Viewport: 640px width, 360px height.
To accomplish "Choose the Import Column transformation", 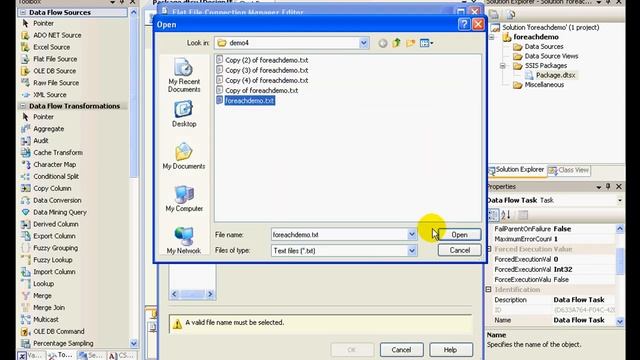I will point(54,271).
